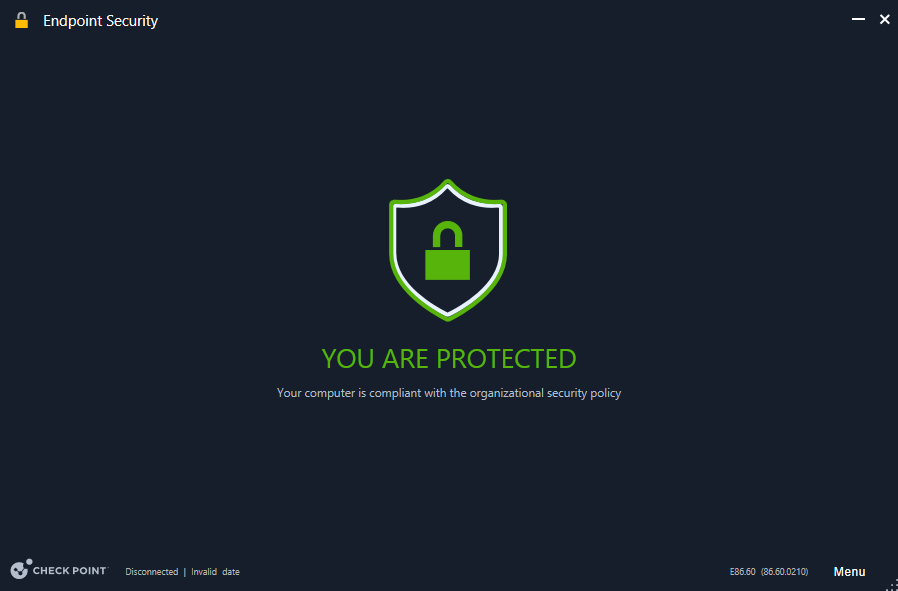This screenshot has width=898, height=591.
Task: Click the Invalid date status label
Action: (x=215, y=572)
